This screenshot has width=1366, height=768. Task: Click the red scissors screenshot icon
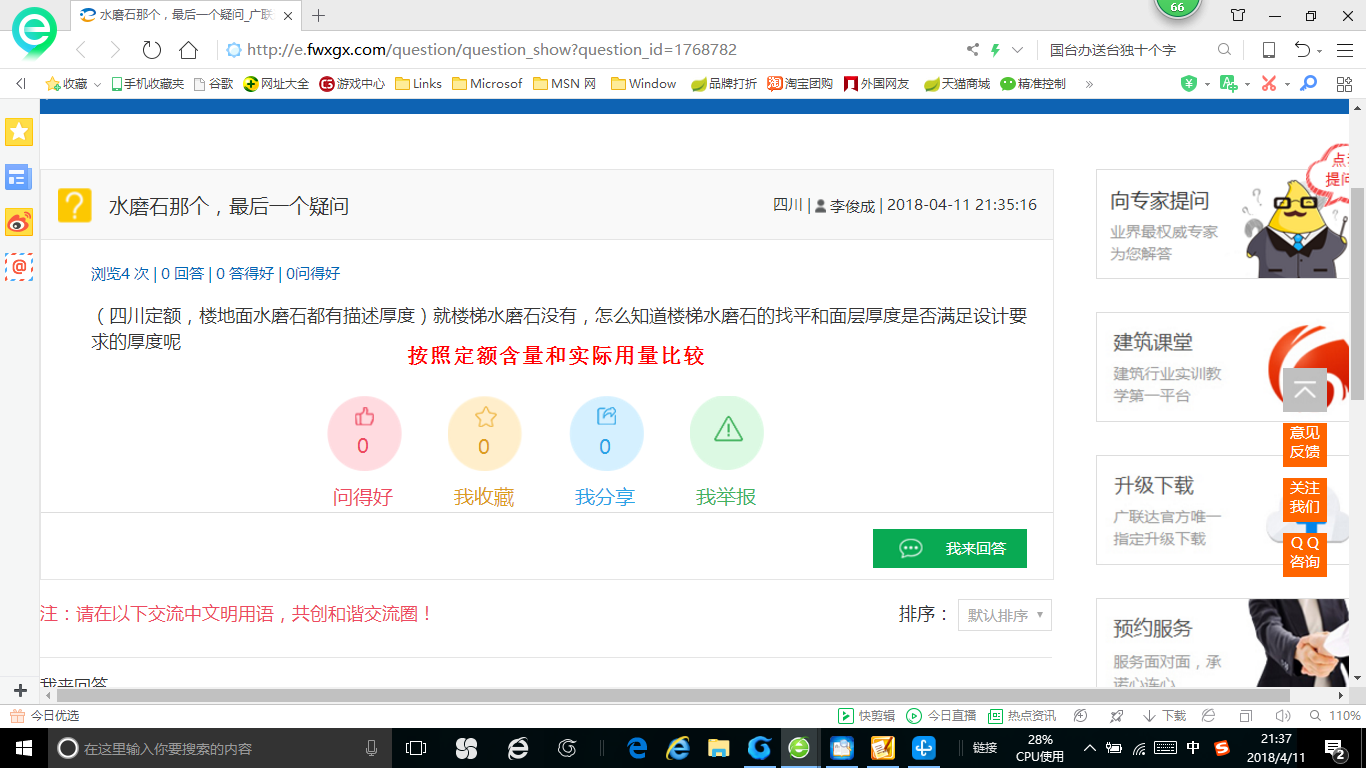[x=1269, y=84]
